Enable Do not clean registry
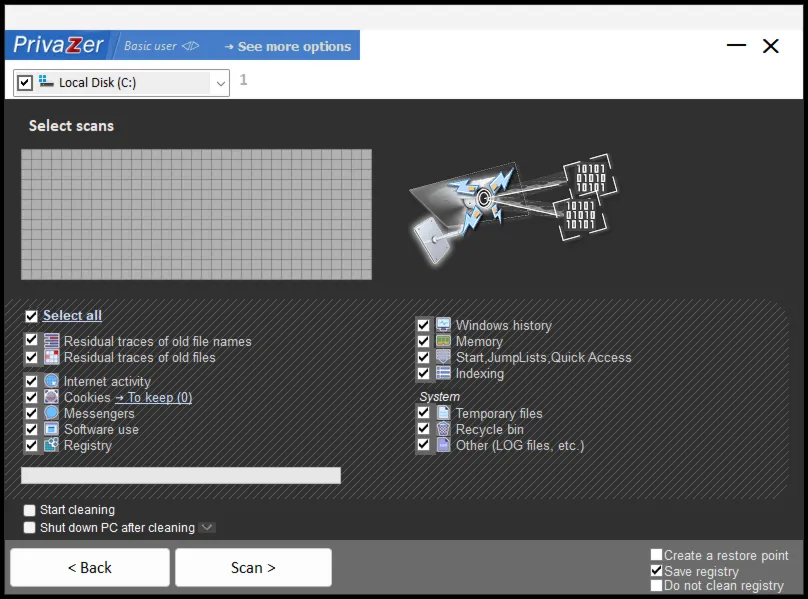 pos(656,586)
